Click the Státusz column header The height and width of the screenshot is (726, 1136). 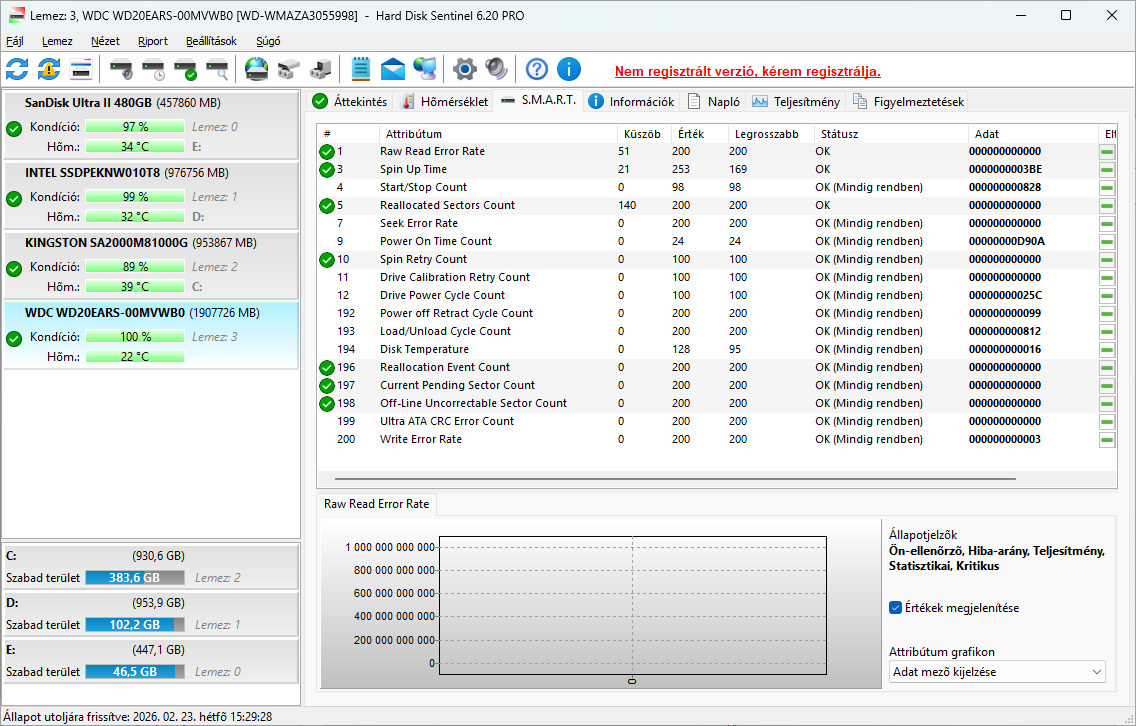tap(890, 134)
